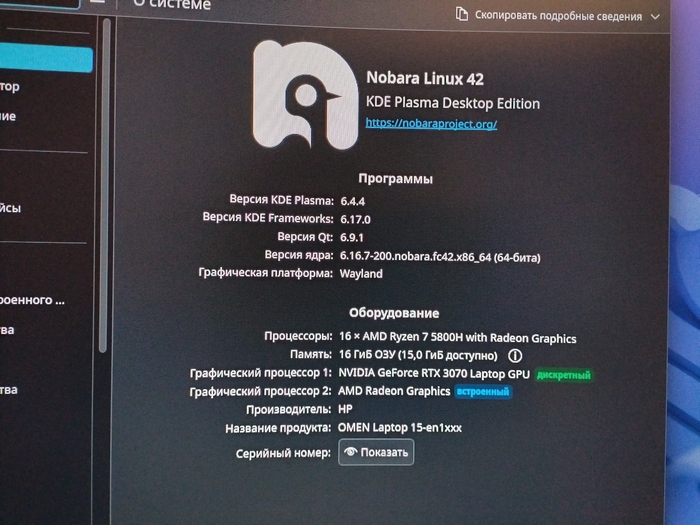Click the copy icon beside Скопировать подробные сведения
This screenshot has width=700, height=525.
click(461, 14)
